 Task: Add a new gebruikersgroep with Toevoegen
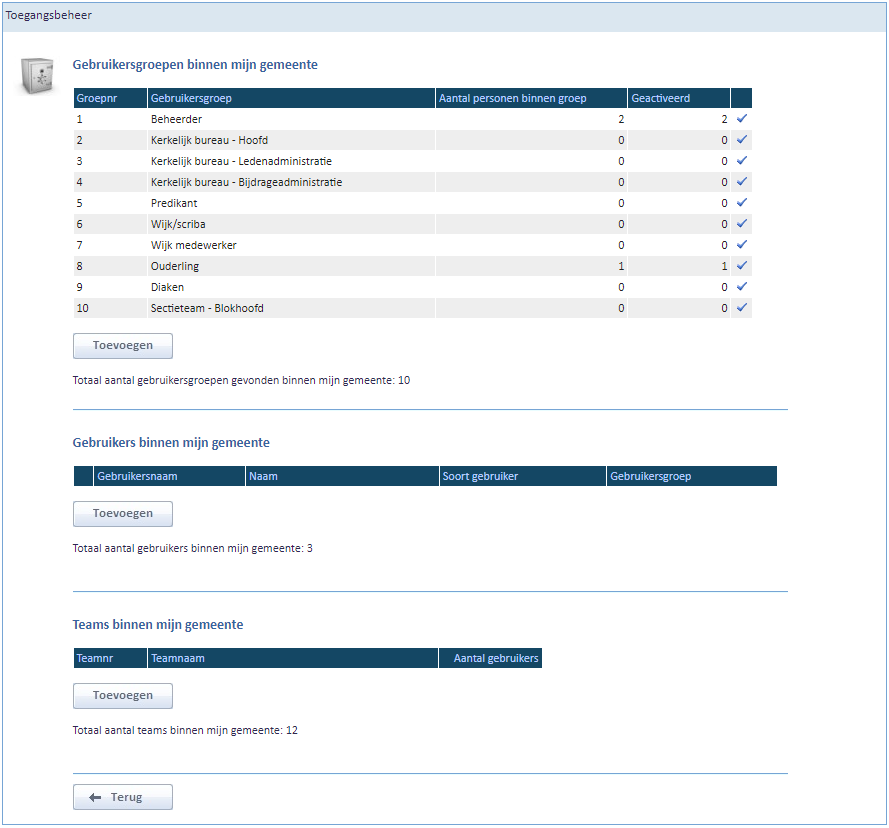122,345
